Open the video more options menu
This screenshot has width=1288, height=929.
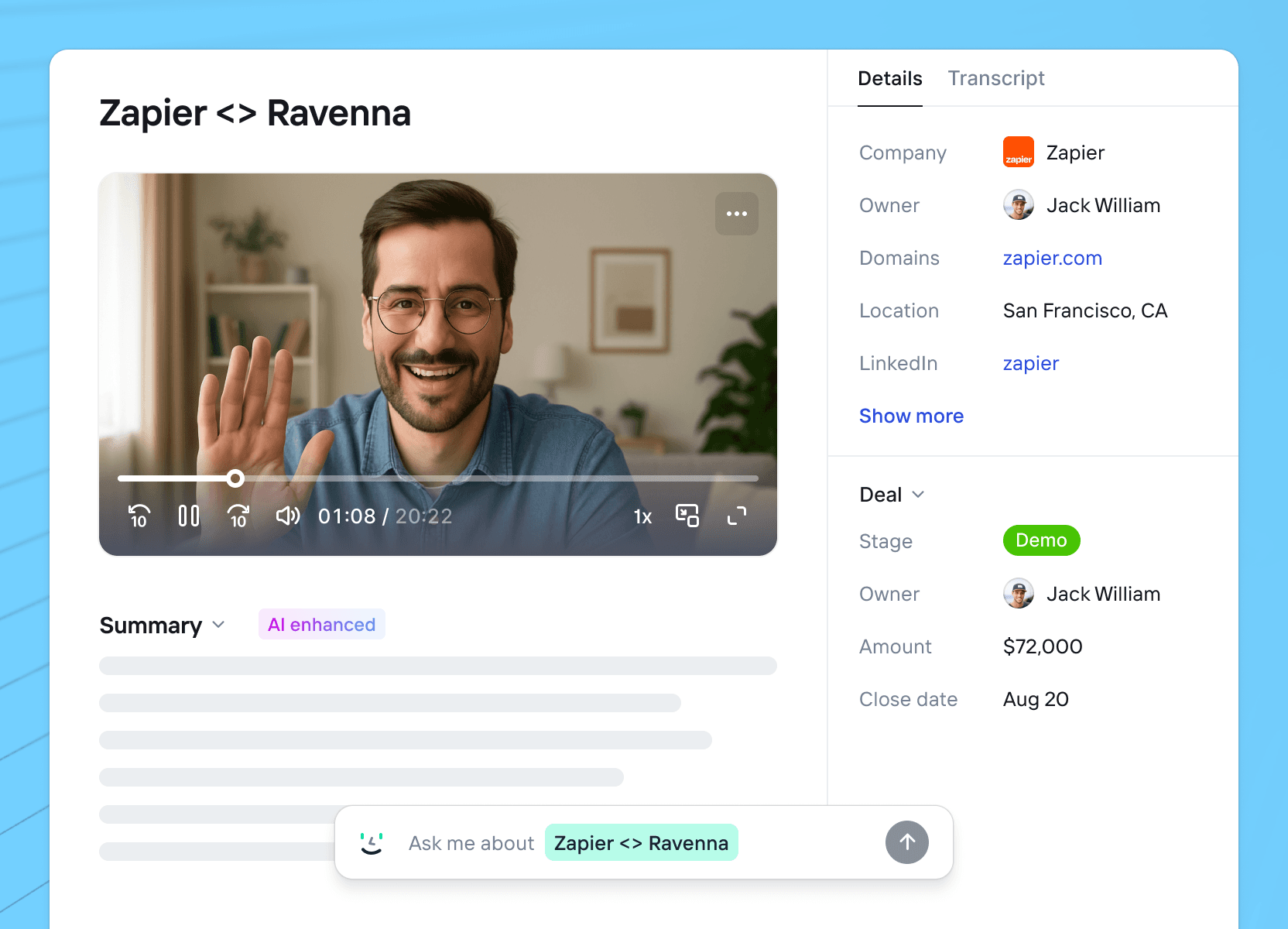(737, 214)
